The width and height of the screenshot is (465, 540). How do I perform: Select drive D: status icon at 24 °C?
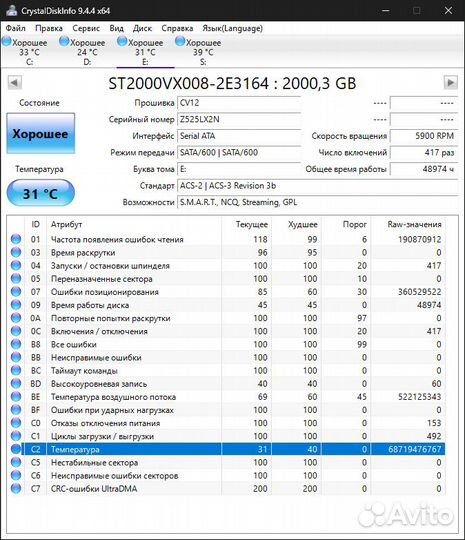click(64, 42)
